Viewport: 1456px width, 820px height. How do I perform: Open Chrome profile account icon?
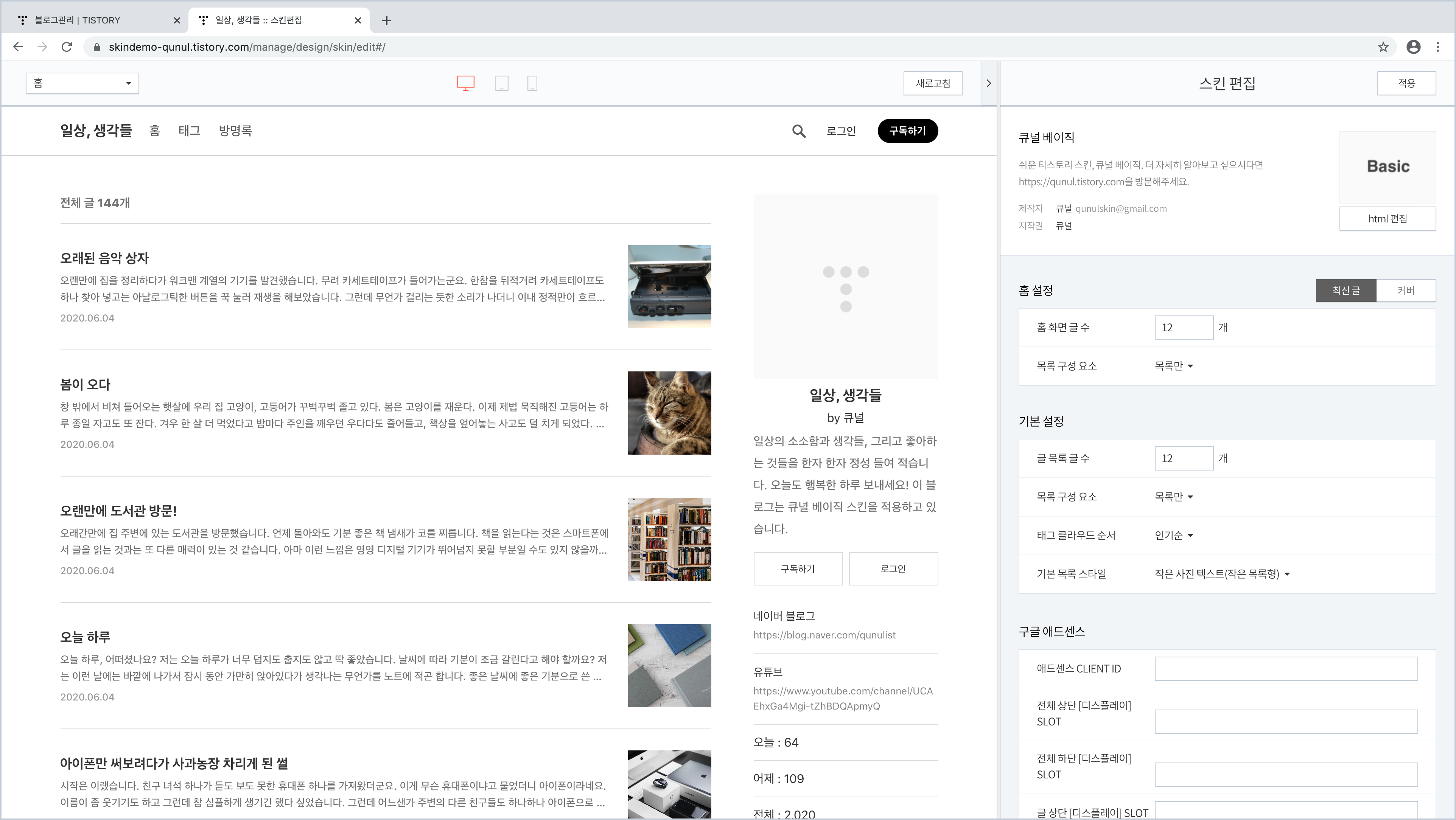pos(1413,47)
